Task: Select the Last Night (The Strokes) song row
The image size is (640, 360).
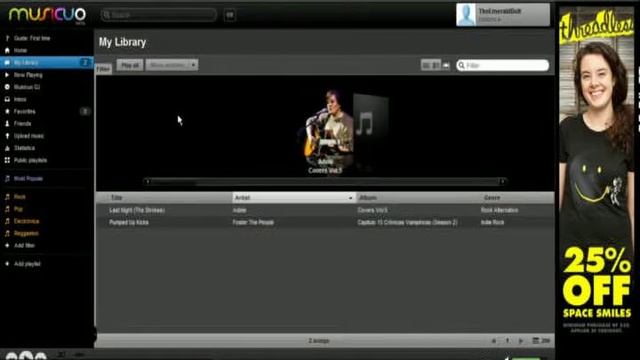Action: [325, 210]
